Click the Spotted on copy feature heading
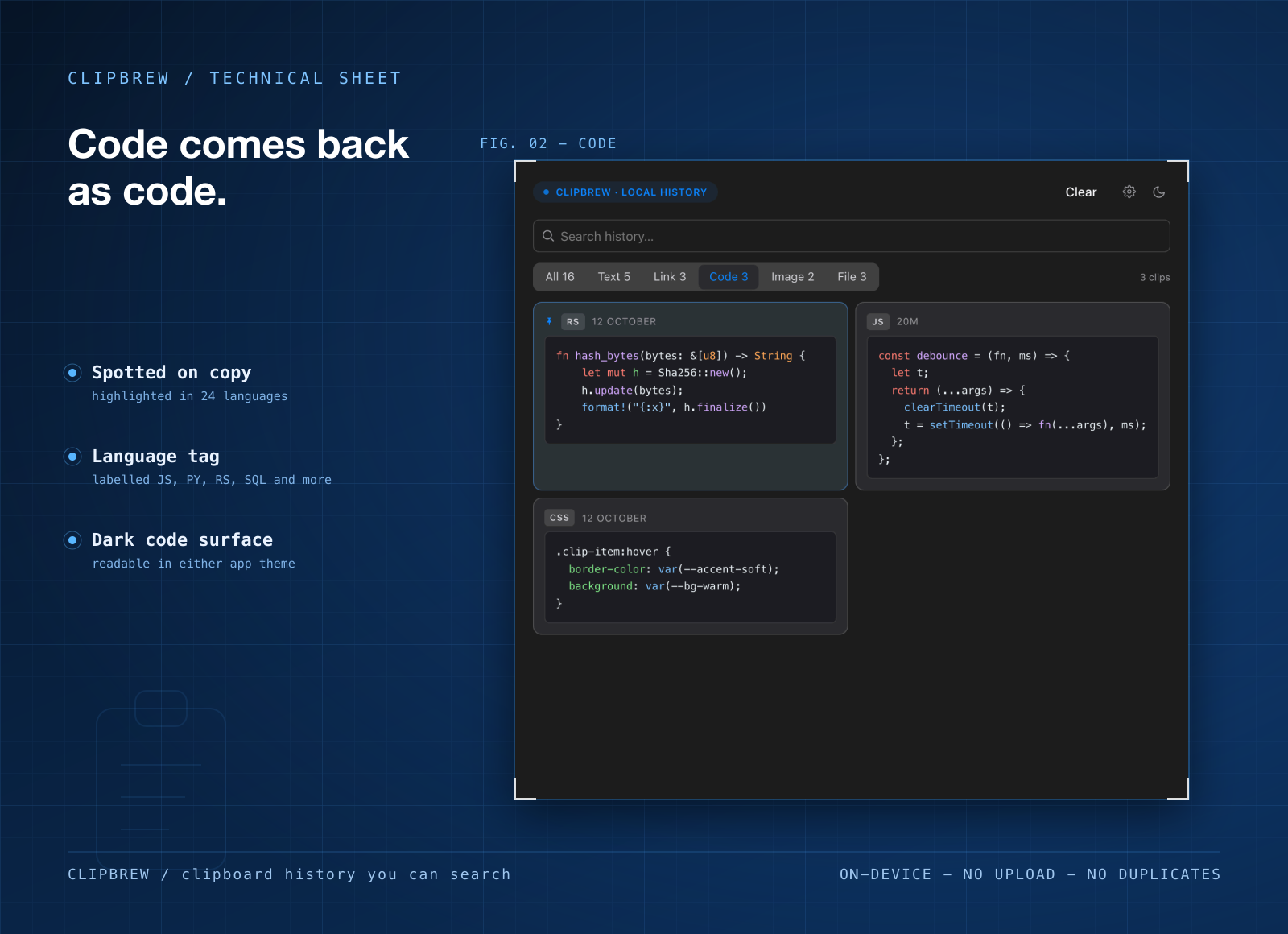This screenshot has height=934, width=1288. [x=171, y=373]
